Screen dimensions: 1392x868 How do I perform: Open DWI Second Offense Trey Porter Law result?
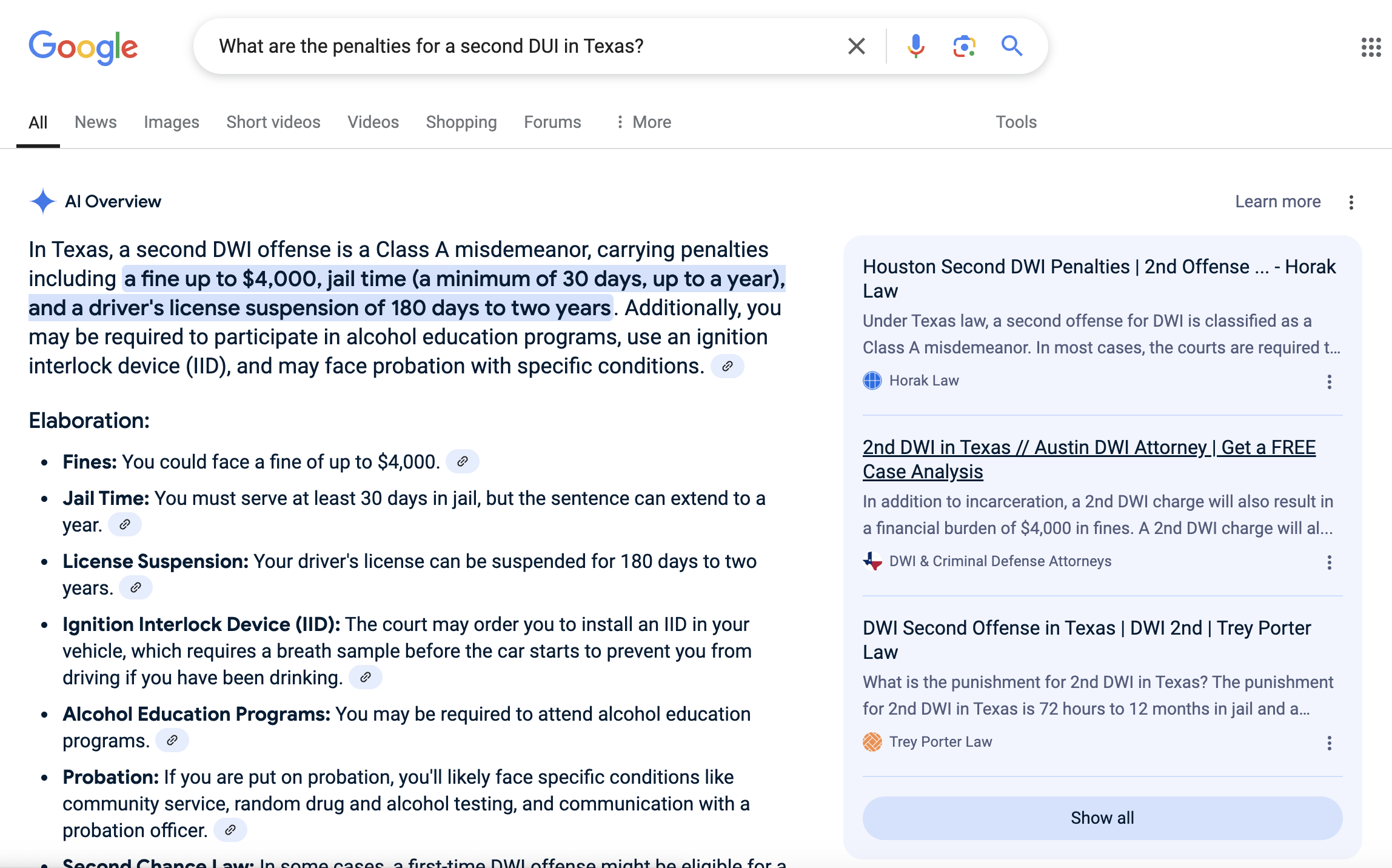(x=1086, y=640)
